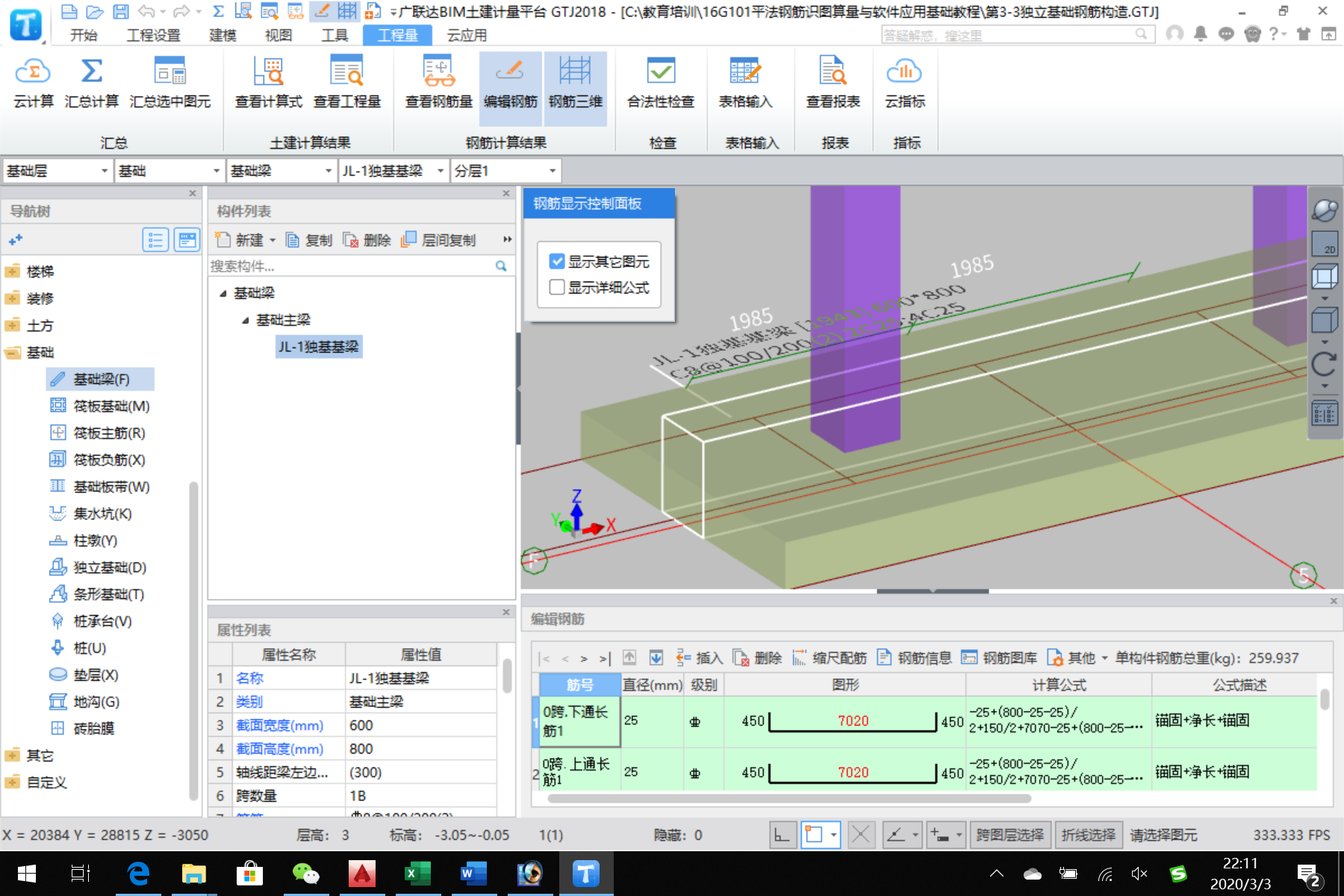Enable 显示详细公式 checkbox
The height and width of the screenshot is (896, 1344).
pos(557,287)
